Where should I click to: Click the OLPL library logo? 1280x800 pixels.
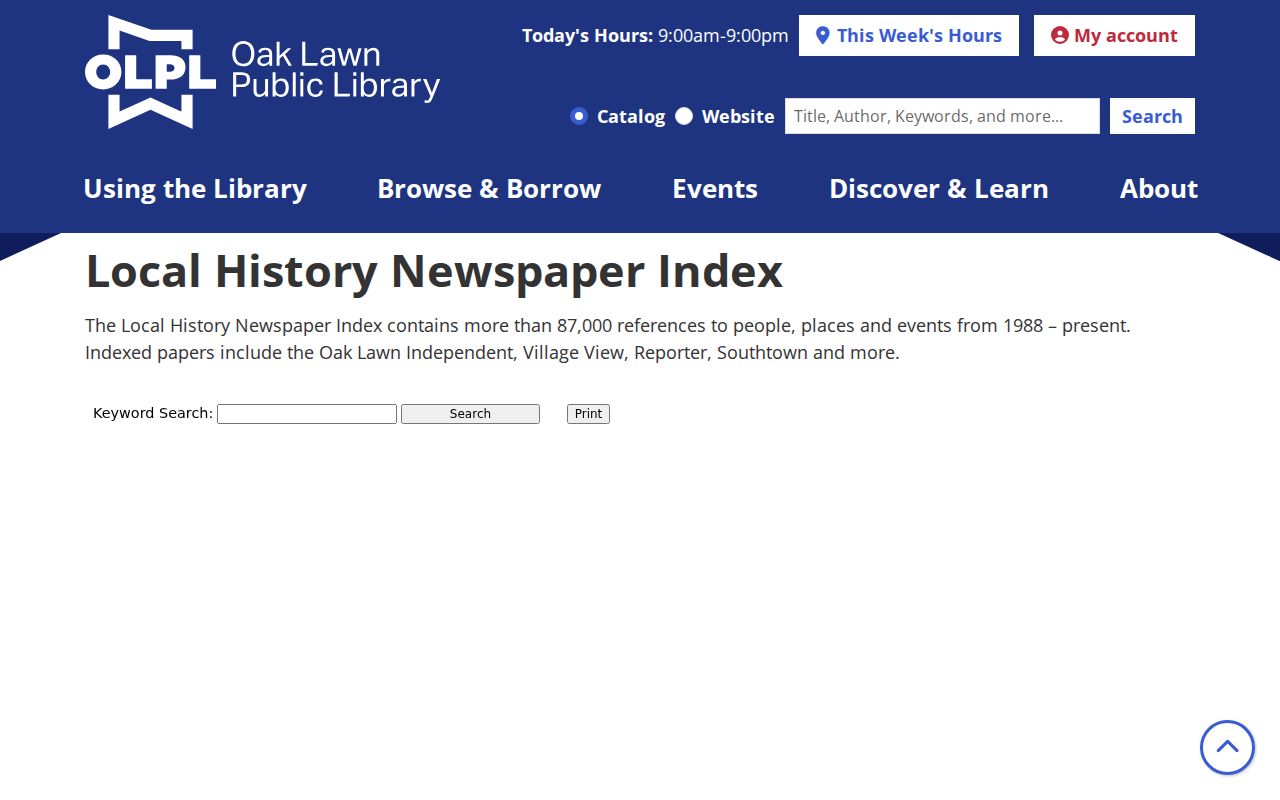[x=150, y=72]
